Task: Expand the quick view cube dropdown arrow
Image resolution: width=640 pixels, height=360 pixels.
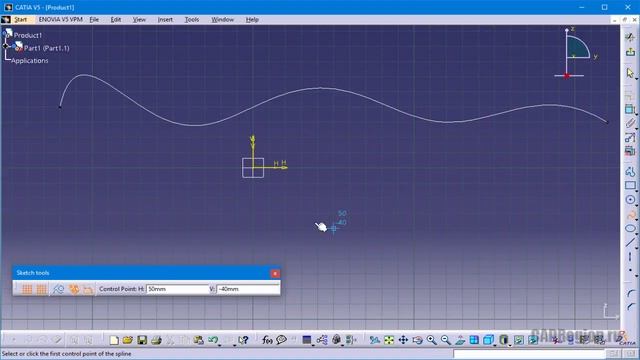Action: click(x=495, y=345)
